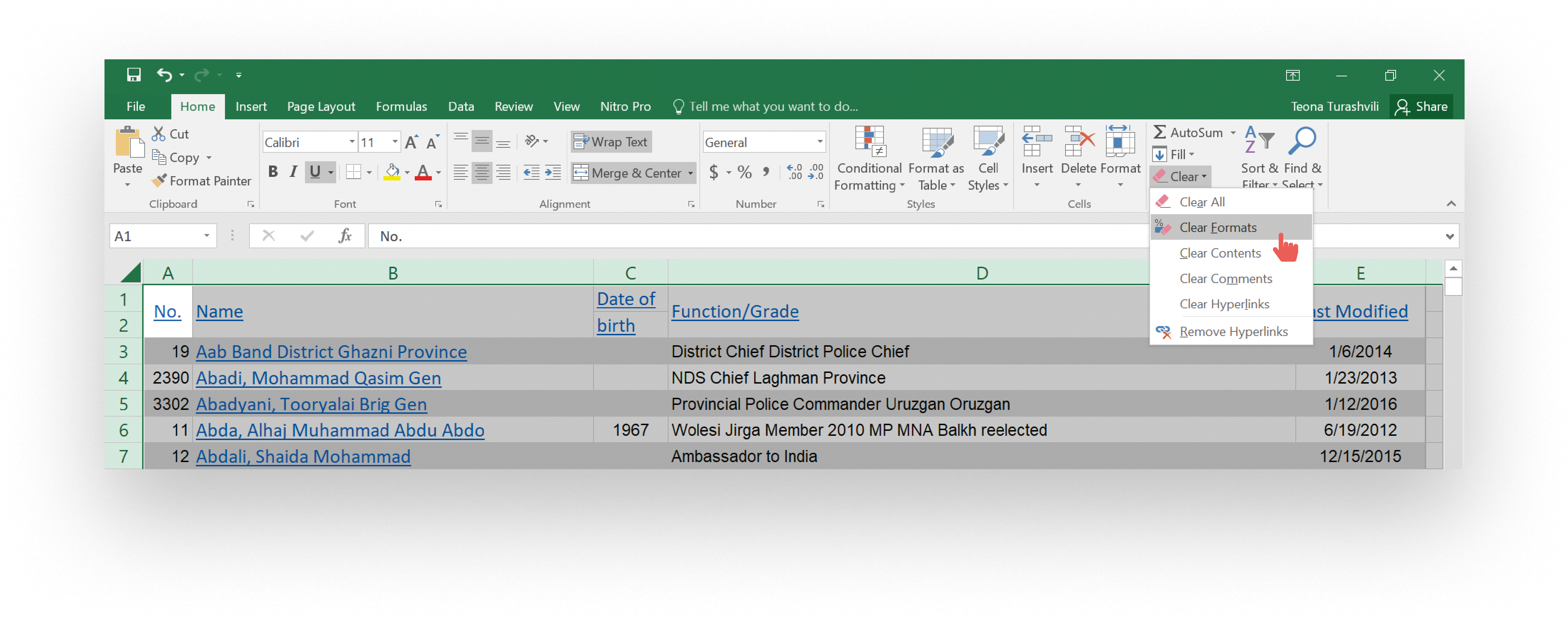Collapse the ribbon with the up chevron
Screen dimensions: 1568x618
point(1451,203)
